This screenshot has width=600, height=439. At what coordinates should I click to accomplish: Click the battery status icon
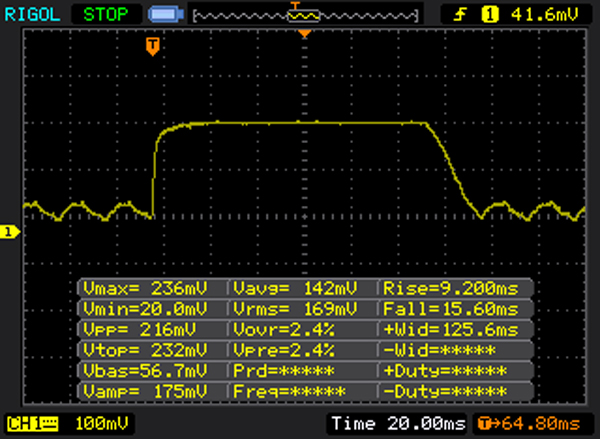coord(166,15)
